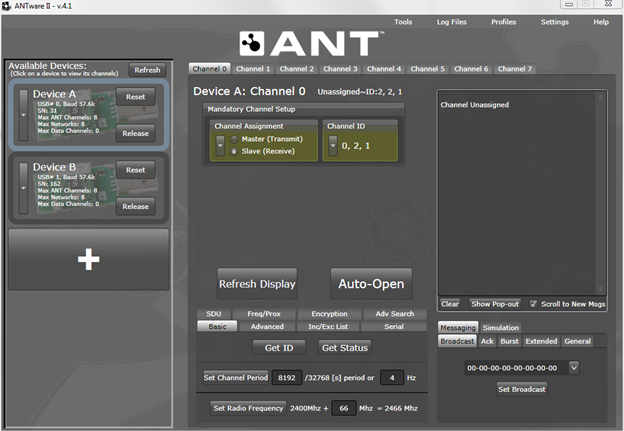Click the channel period 8192 field
The height and width of the screenshot is (431, 624).
click(x=287, y=378)
